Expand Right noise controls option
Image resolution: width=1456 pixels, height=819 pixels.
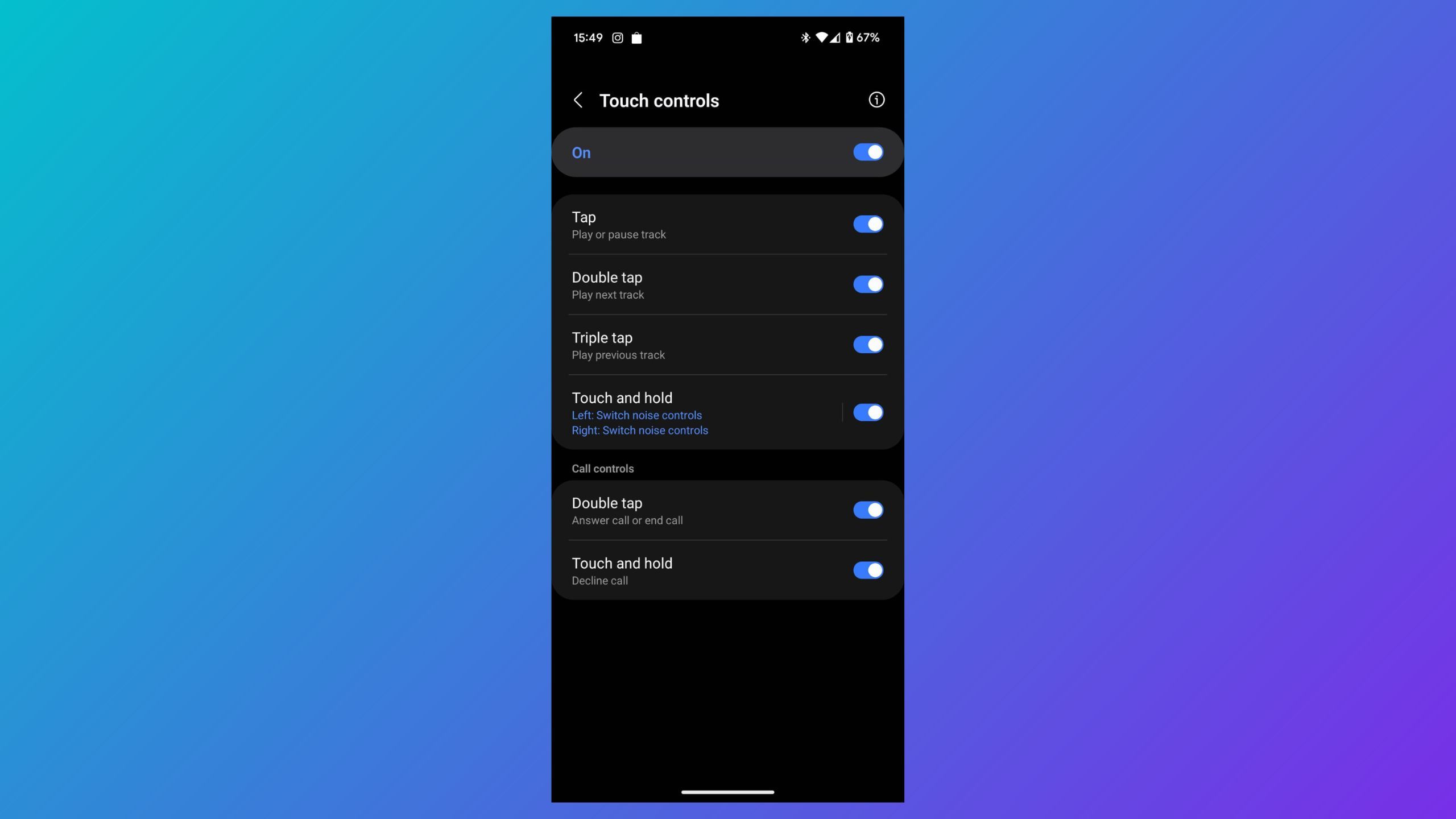pos(639,431)
